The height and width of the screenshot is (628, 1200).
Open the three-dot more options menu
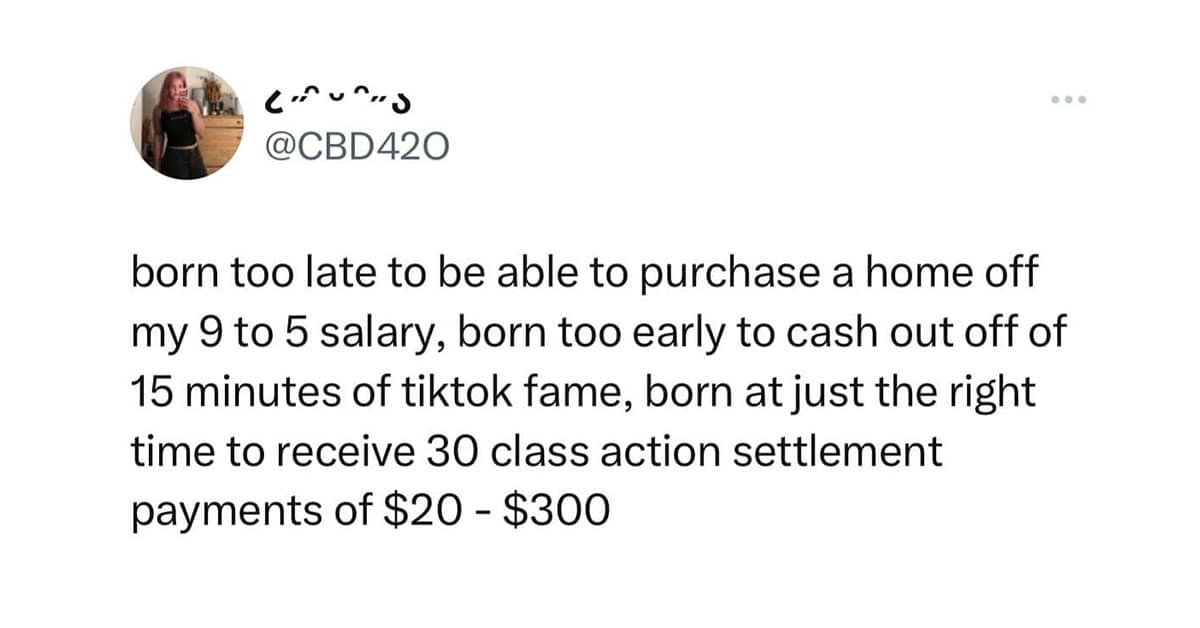(1067, 101)
